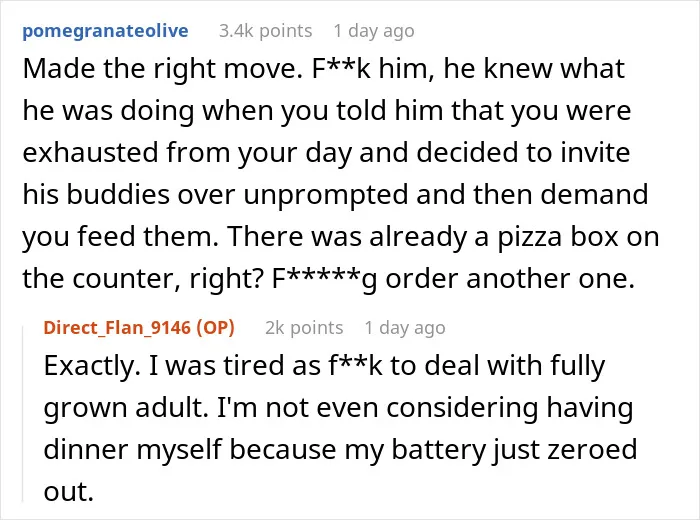Click the line 'he was doing when you told him'
700x520 pixels.
click(x=327, y=111)
